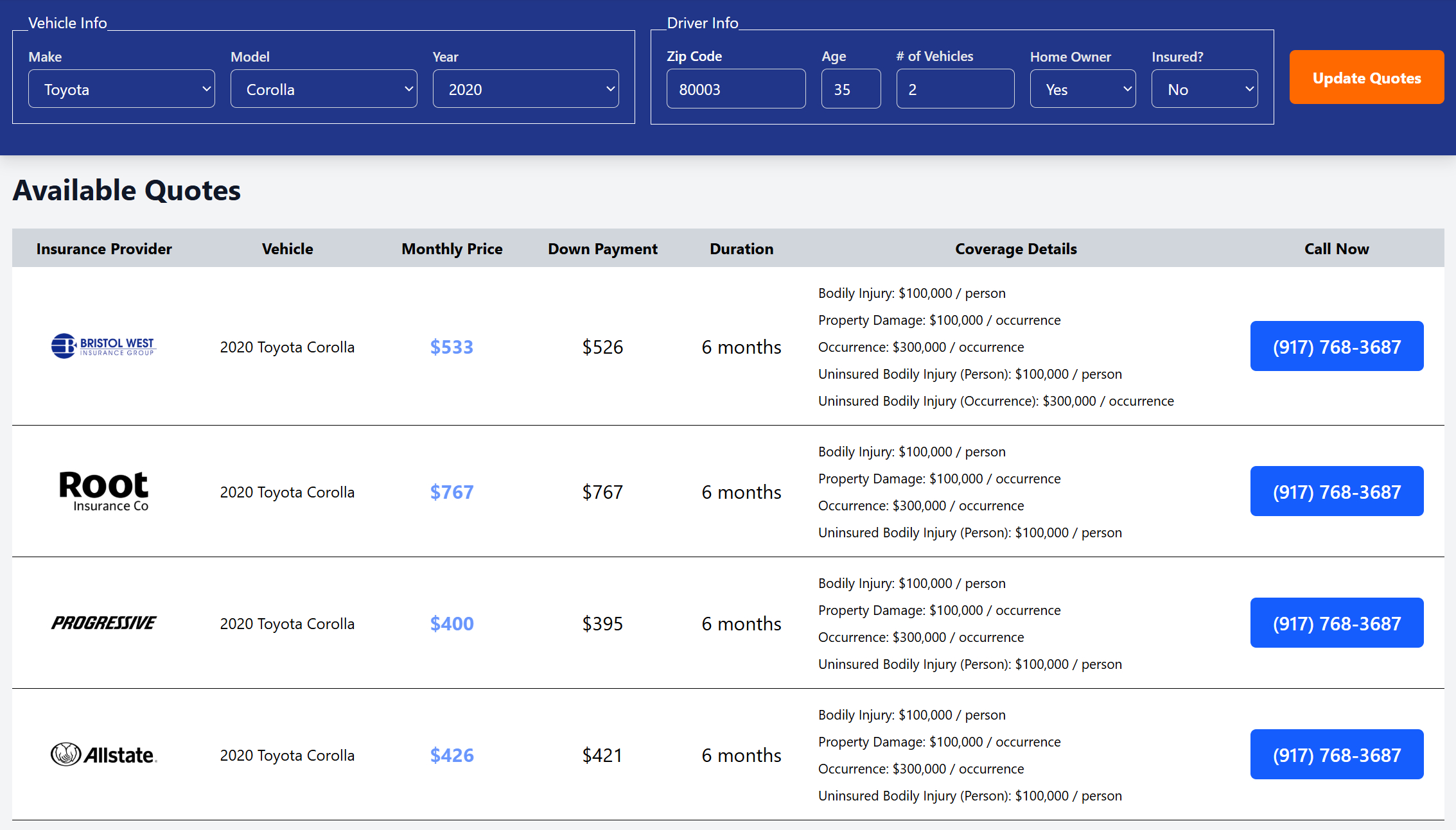Click the Bristol West Insurance Group logo
This screenshot has height=830, width=1456.
click(104, 346)
